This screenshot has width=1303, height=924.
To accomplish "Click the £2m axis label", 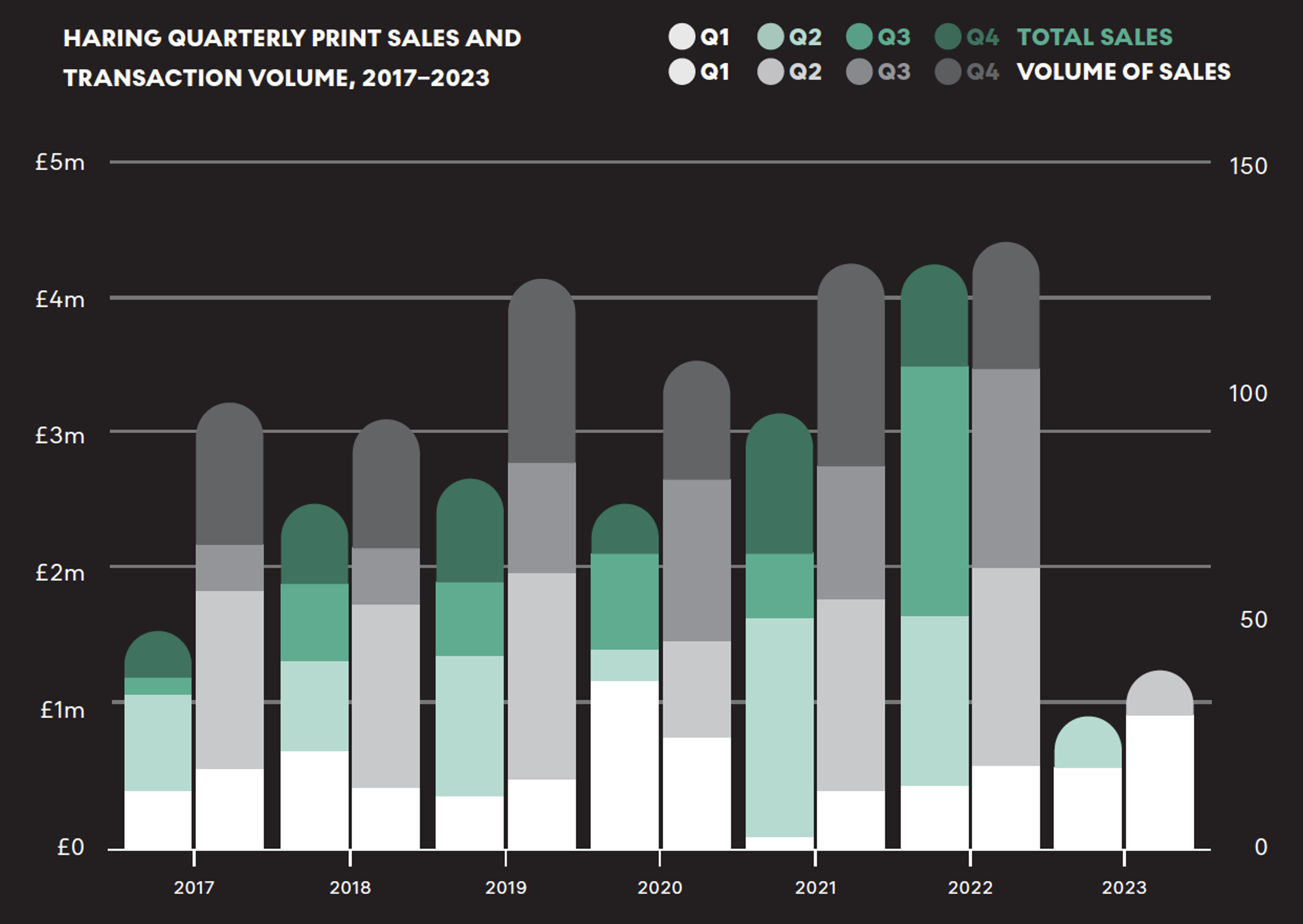I will pyautogui.click(x=60, y=573).
